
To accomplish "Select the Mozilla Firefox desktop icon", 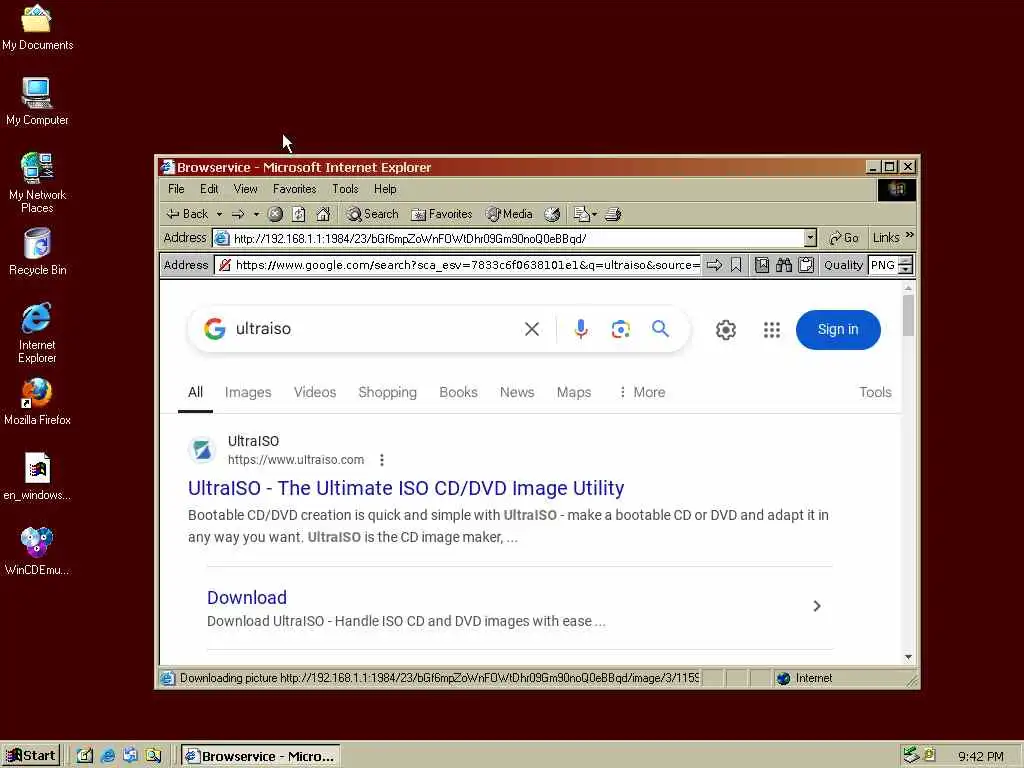I will pyautogui.click(x=37, y=401).
